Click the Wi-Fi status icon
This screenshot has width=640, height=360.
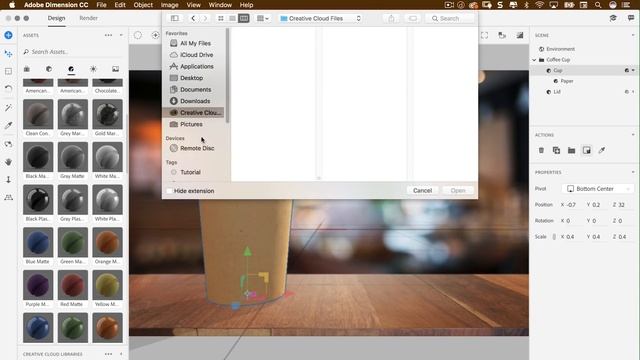tap(540, 5)
